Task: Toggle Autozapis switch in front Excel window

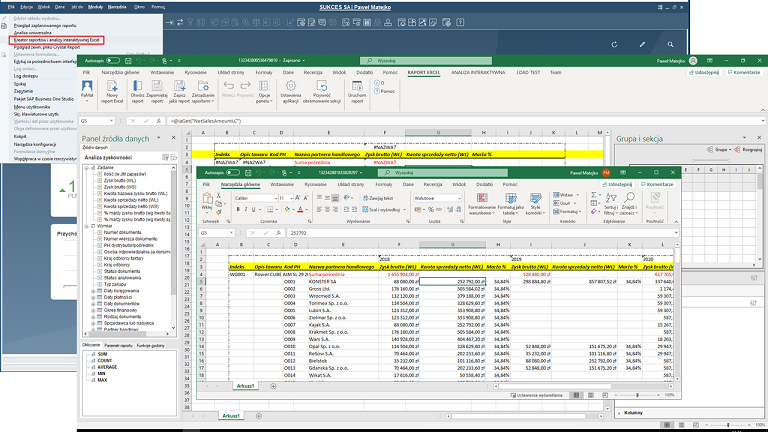Action: click(x=233, y=173)
